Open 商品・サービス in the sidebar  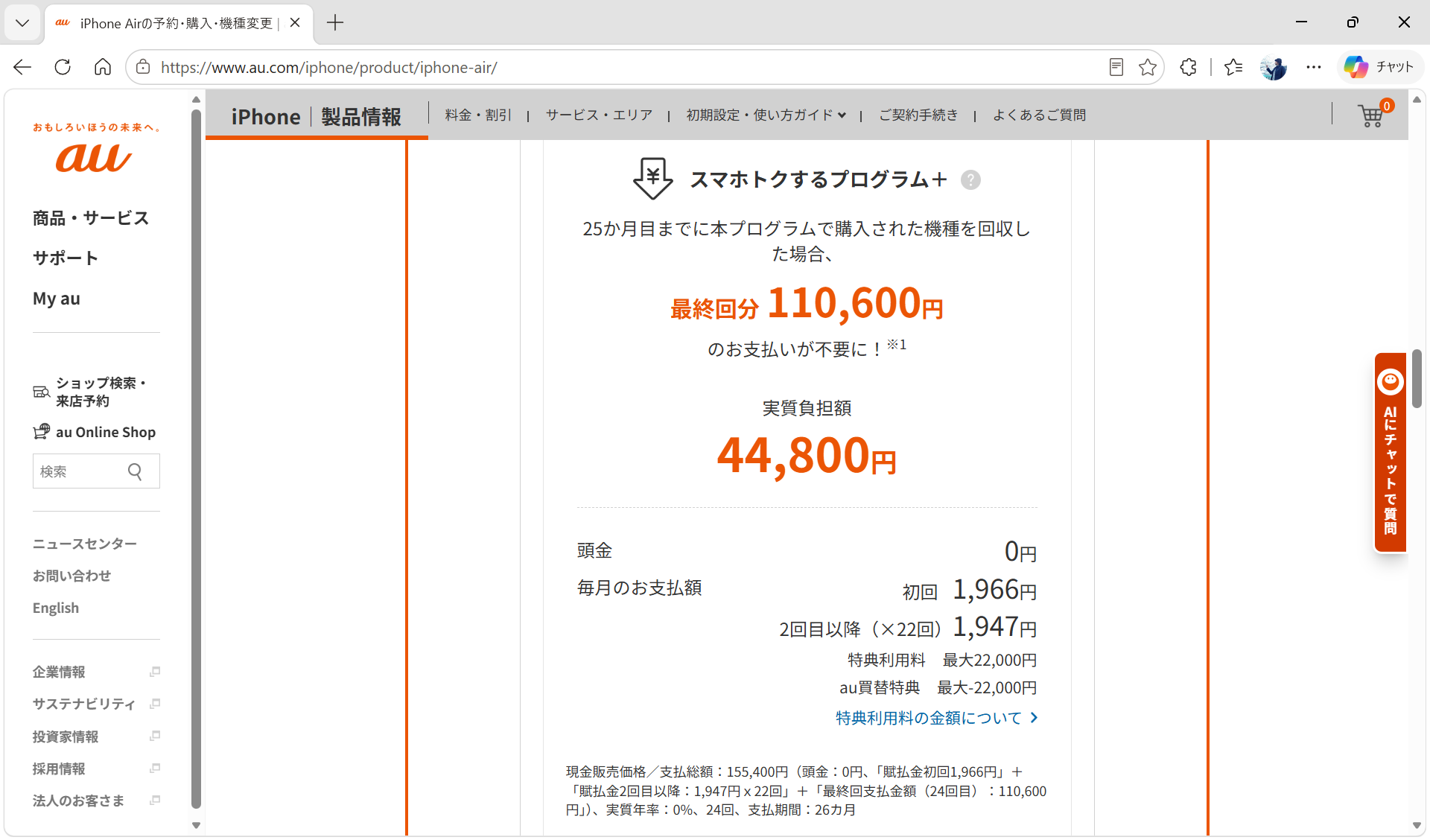pyautogui.click(x=91, y=218)
